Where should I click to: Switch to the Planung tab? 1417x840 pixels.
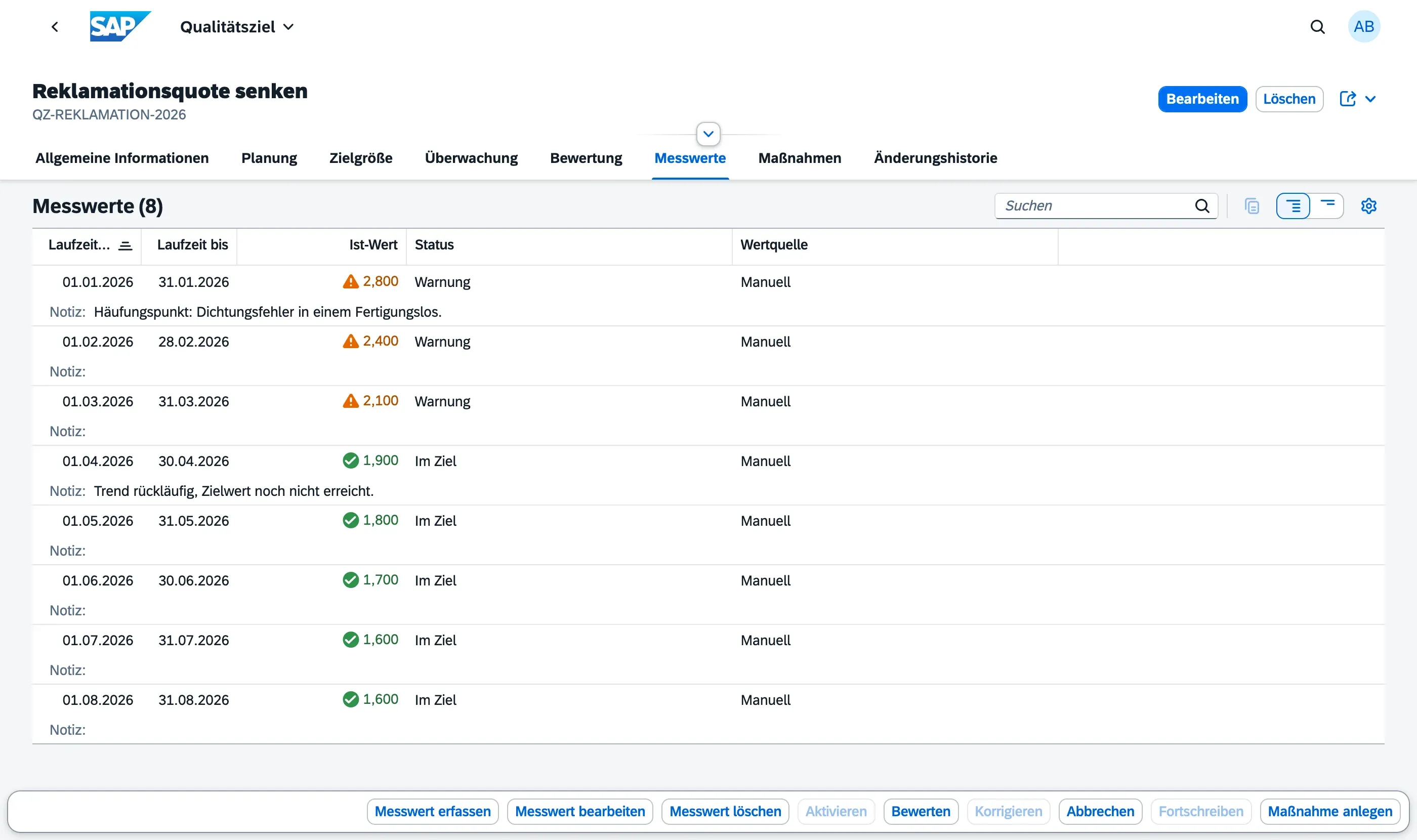[269, 158]
